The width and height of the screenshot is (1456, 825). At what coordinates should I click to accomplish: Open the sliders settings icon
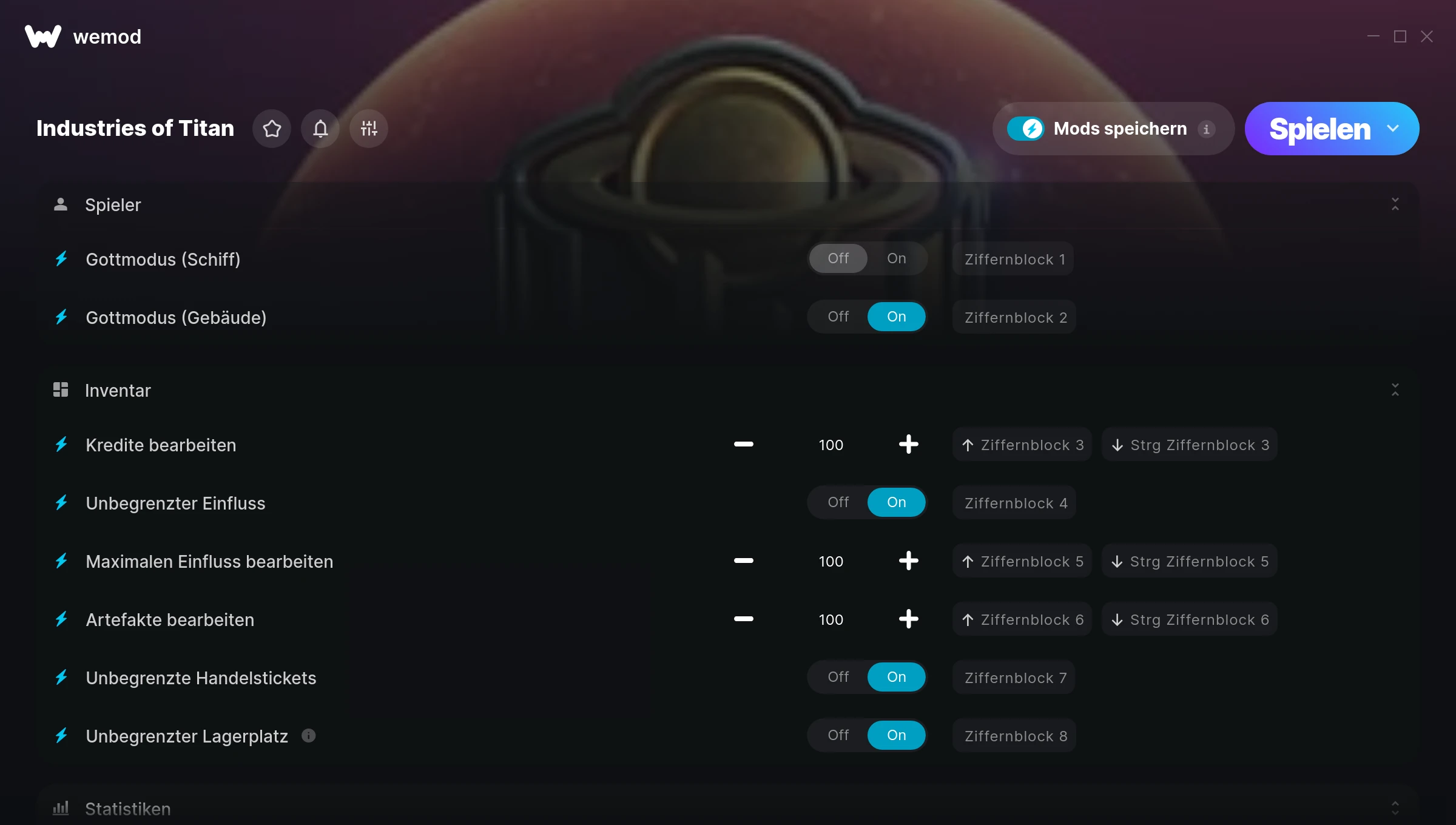click(x=369, y=129)
